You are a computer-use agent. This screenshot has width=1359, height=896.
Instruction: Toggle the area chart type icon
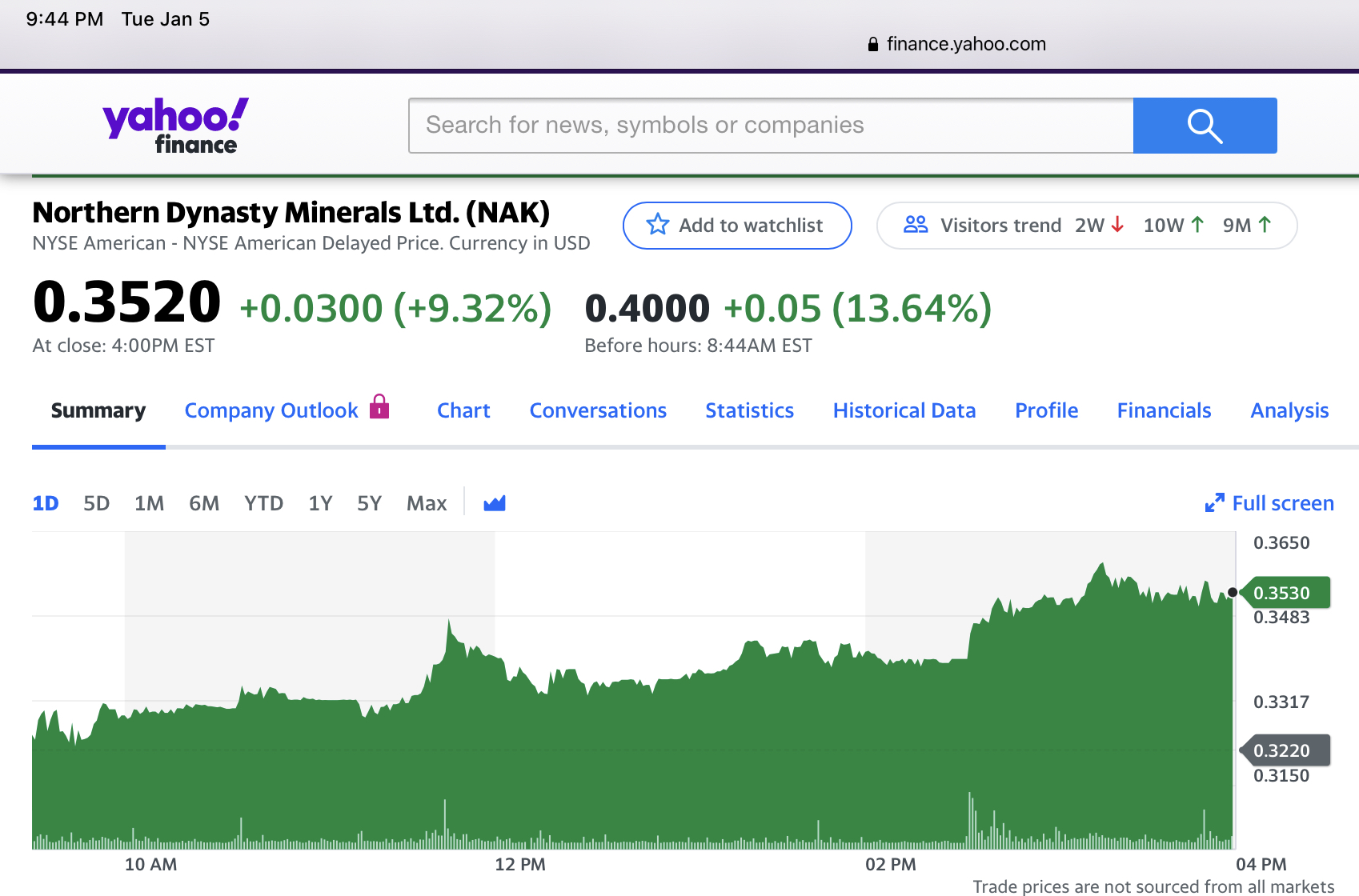click(x=495, y=503)
